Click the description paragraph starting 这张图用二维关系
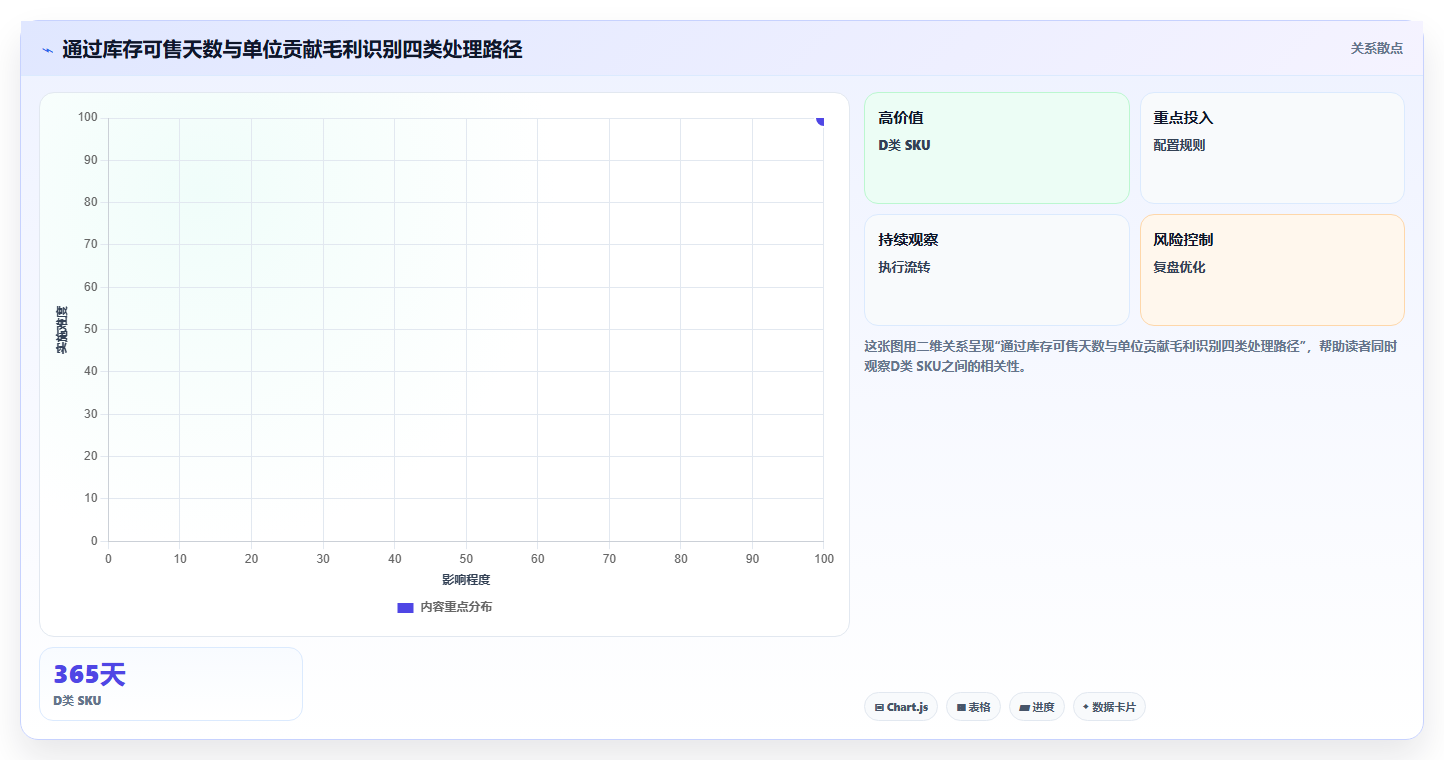The image size is (1444, 760). pos(1133,356)
